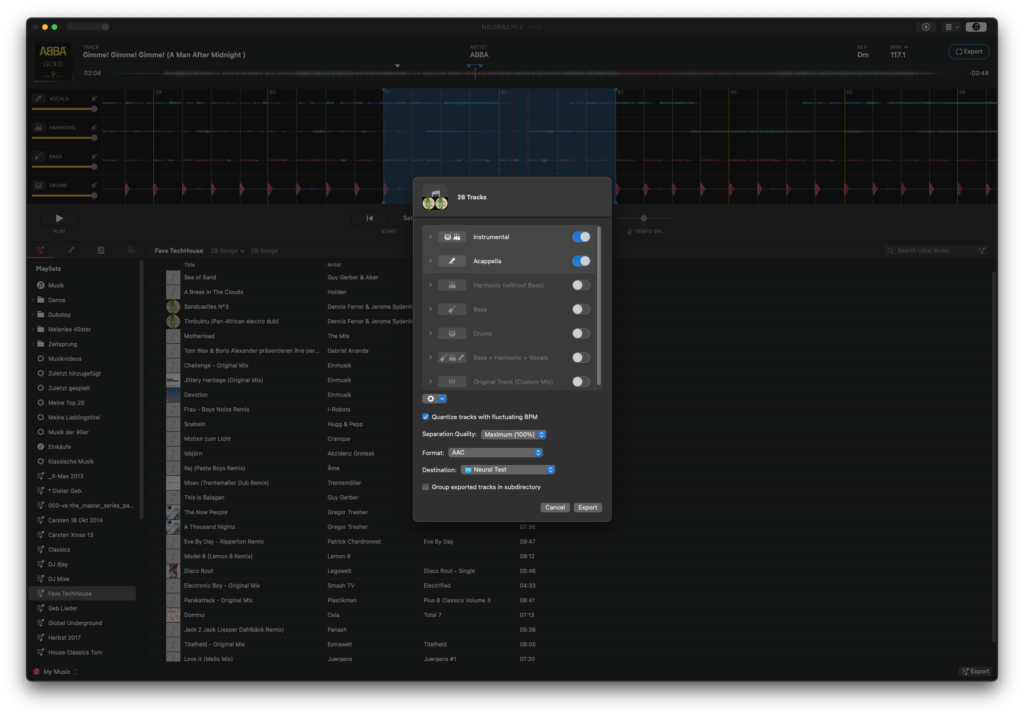This screenshot has width=1024, height=716.
Task: Disable the Acappella export toggle
Action: 581,261
